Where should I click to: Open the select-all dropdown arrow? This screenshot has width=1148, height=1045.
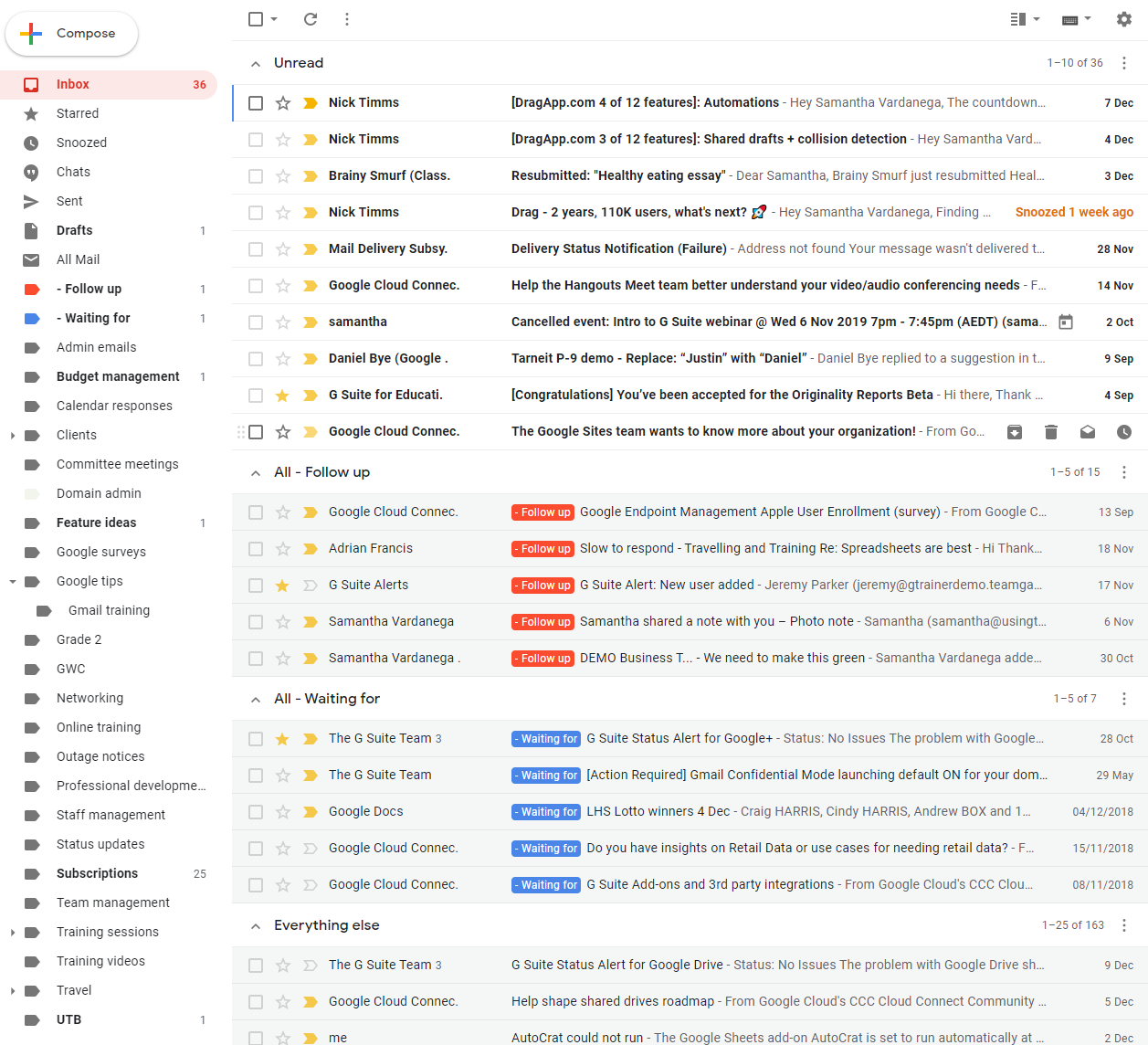pyautogui.click(x=274, y=19)
